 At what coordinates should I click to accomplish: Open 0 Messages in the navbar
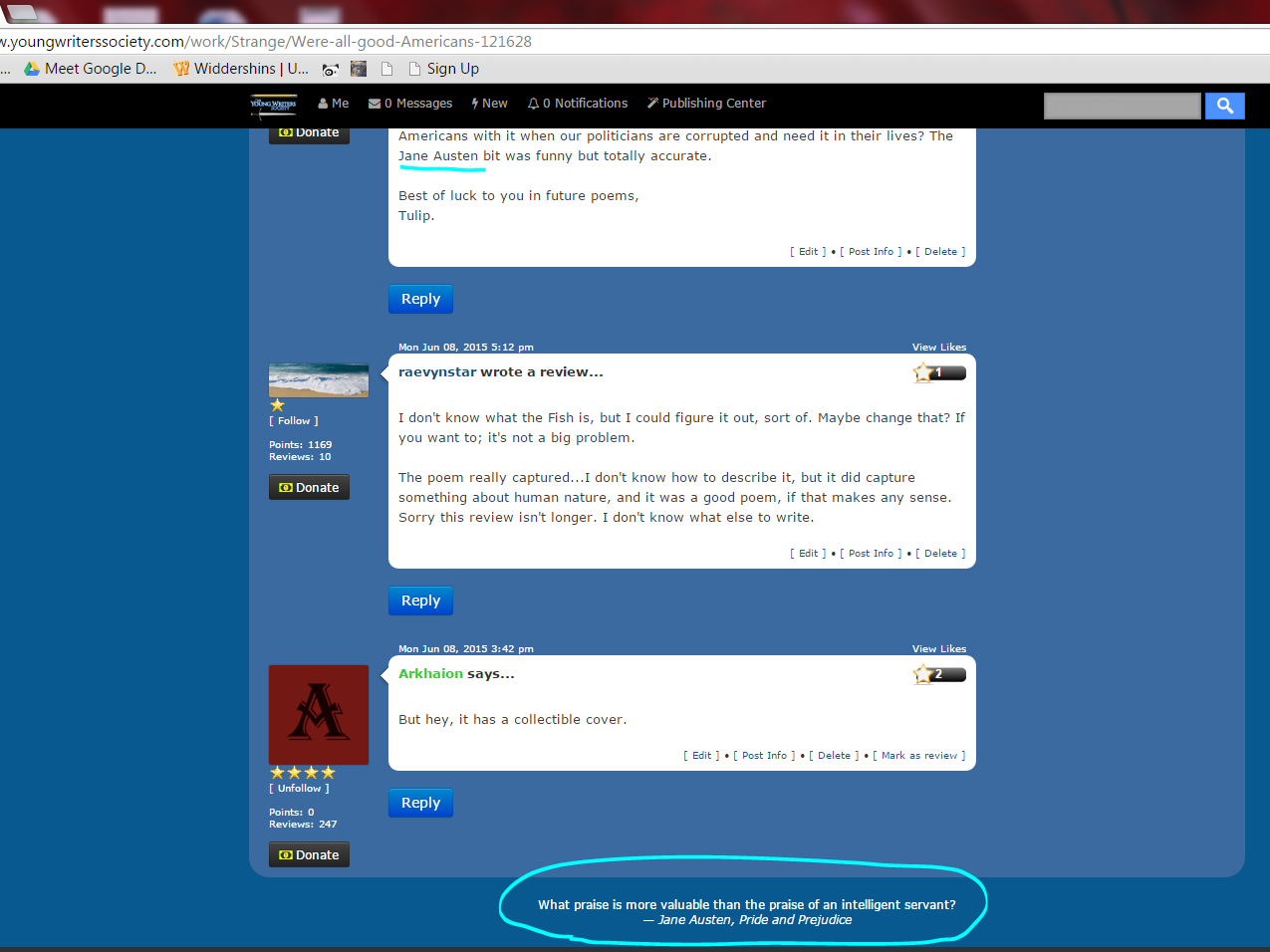(x=410, y=104)
